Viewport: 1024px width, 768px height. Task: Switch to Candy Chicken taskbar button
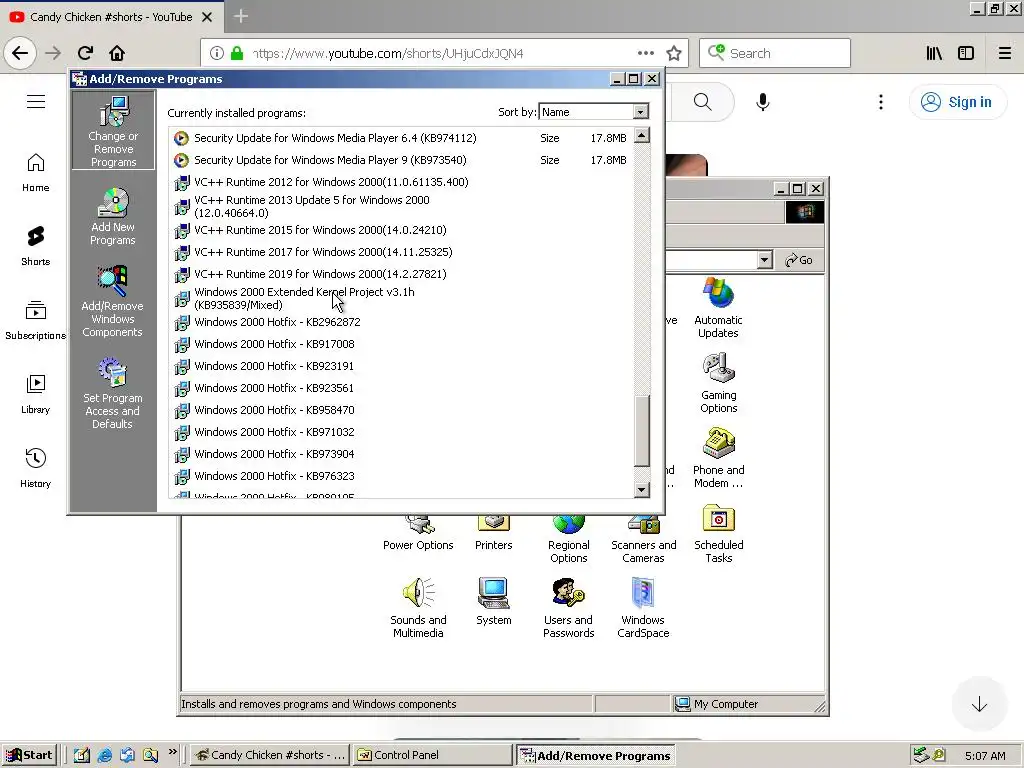pos(270,755)
